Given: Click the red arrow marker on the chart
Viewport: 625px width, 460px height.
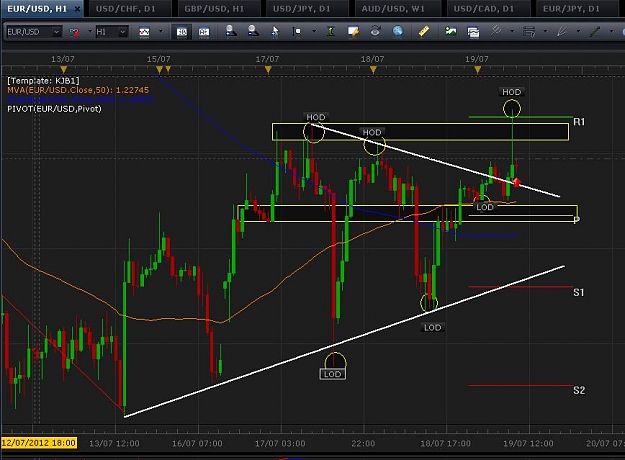Looking at the screenshot, I should pos(517,182).
